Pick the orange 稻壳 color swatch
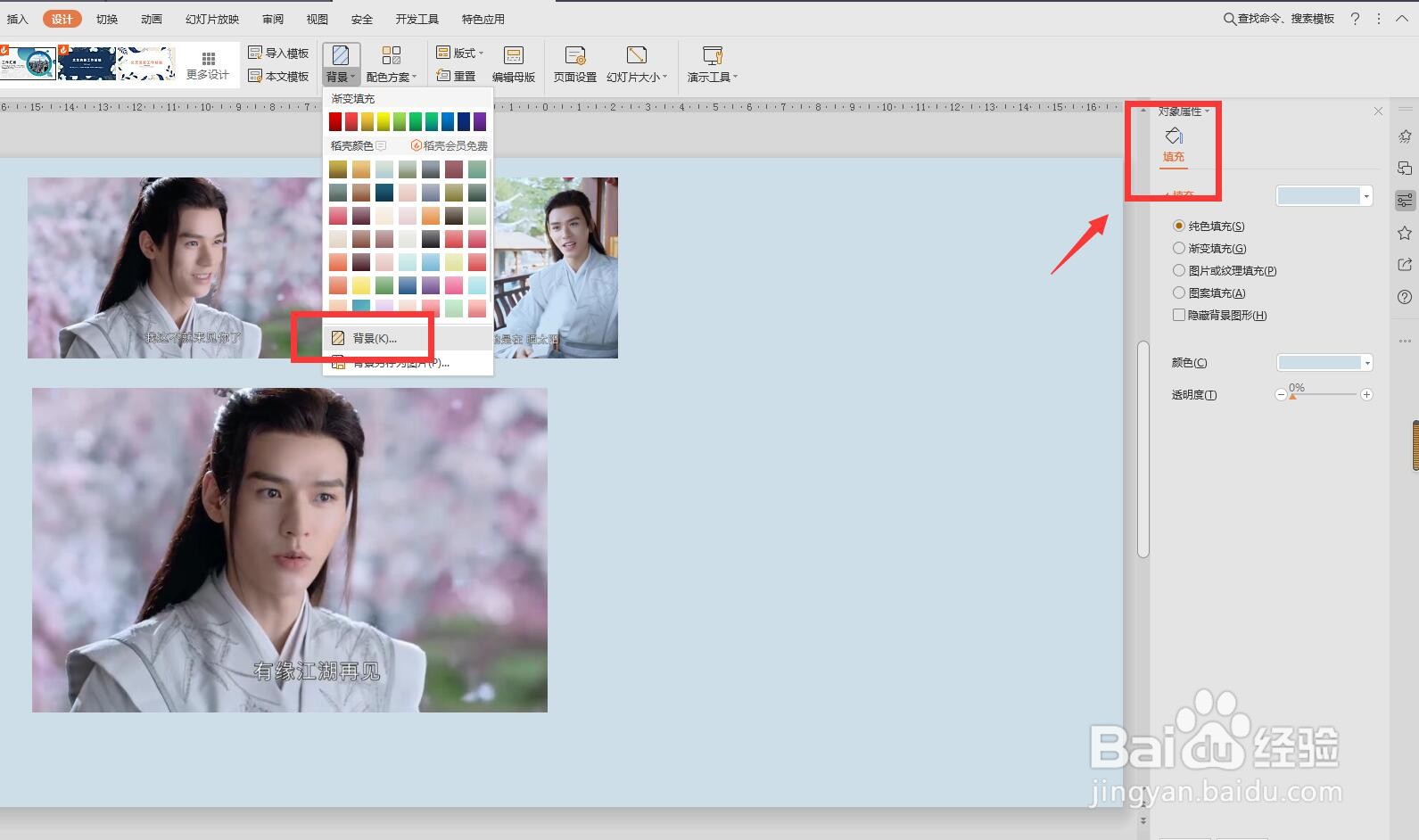The image size is (1419, 840). coord(431,215)
